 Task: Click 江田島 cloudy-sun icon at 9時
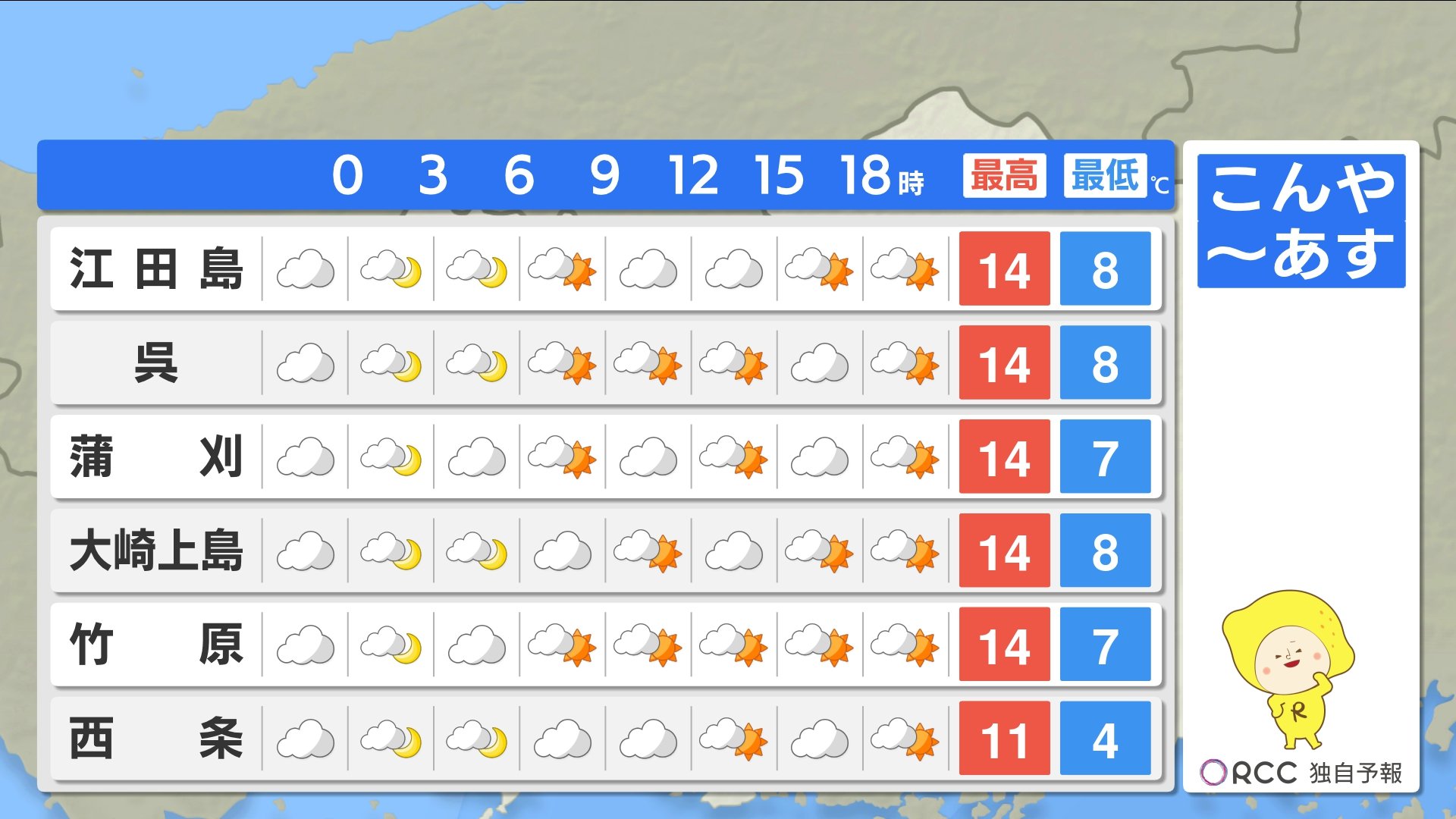click(x=562, y=269)
